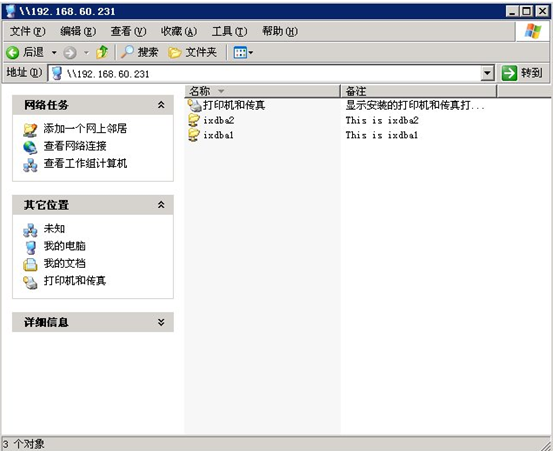Open 我的文档 from other places
This screenshot has width=553, height=451.
[x=65, y=263]
